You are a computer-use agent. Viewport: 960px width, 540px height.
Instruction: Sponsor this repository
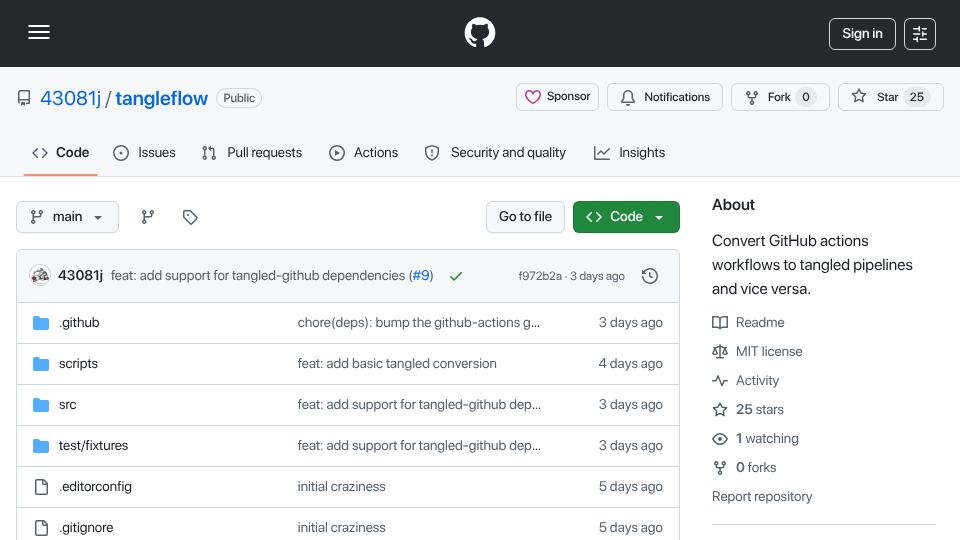[557, 97]
